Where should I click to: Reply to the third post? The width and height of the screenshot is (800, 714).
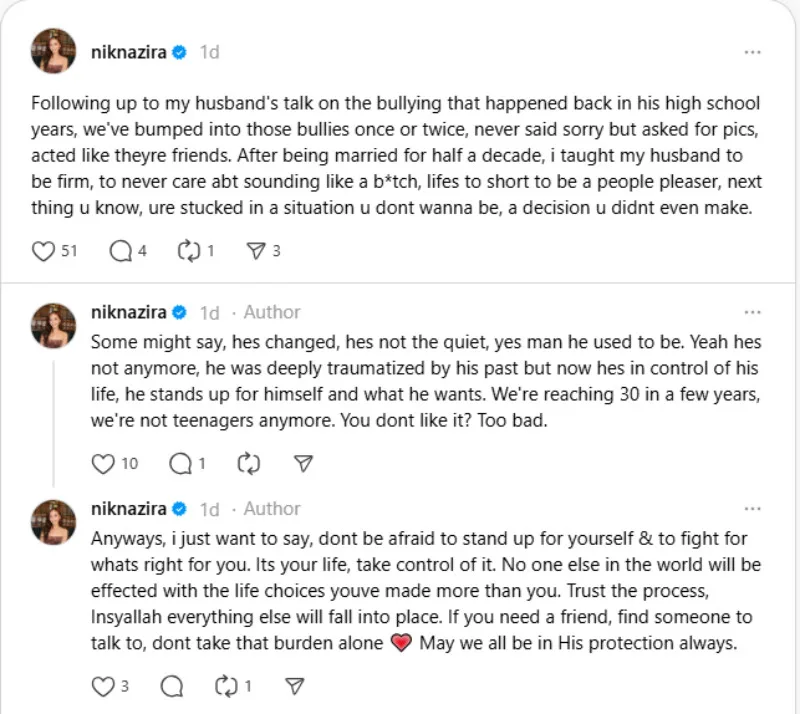172,686
